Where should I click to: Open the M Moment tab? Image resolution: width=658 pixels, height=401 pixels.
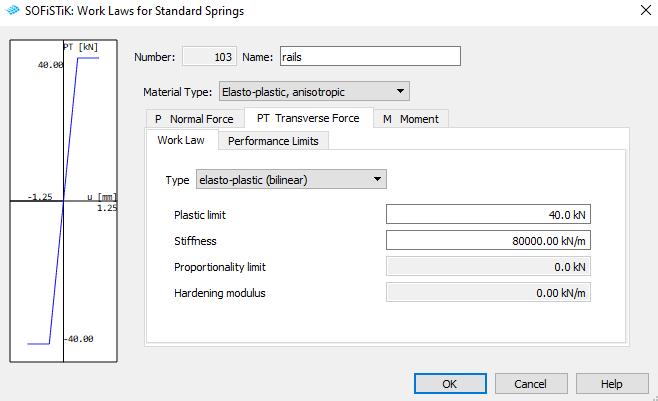click(x=411, y=119)
